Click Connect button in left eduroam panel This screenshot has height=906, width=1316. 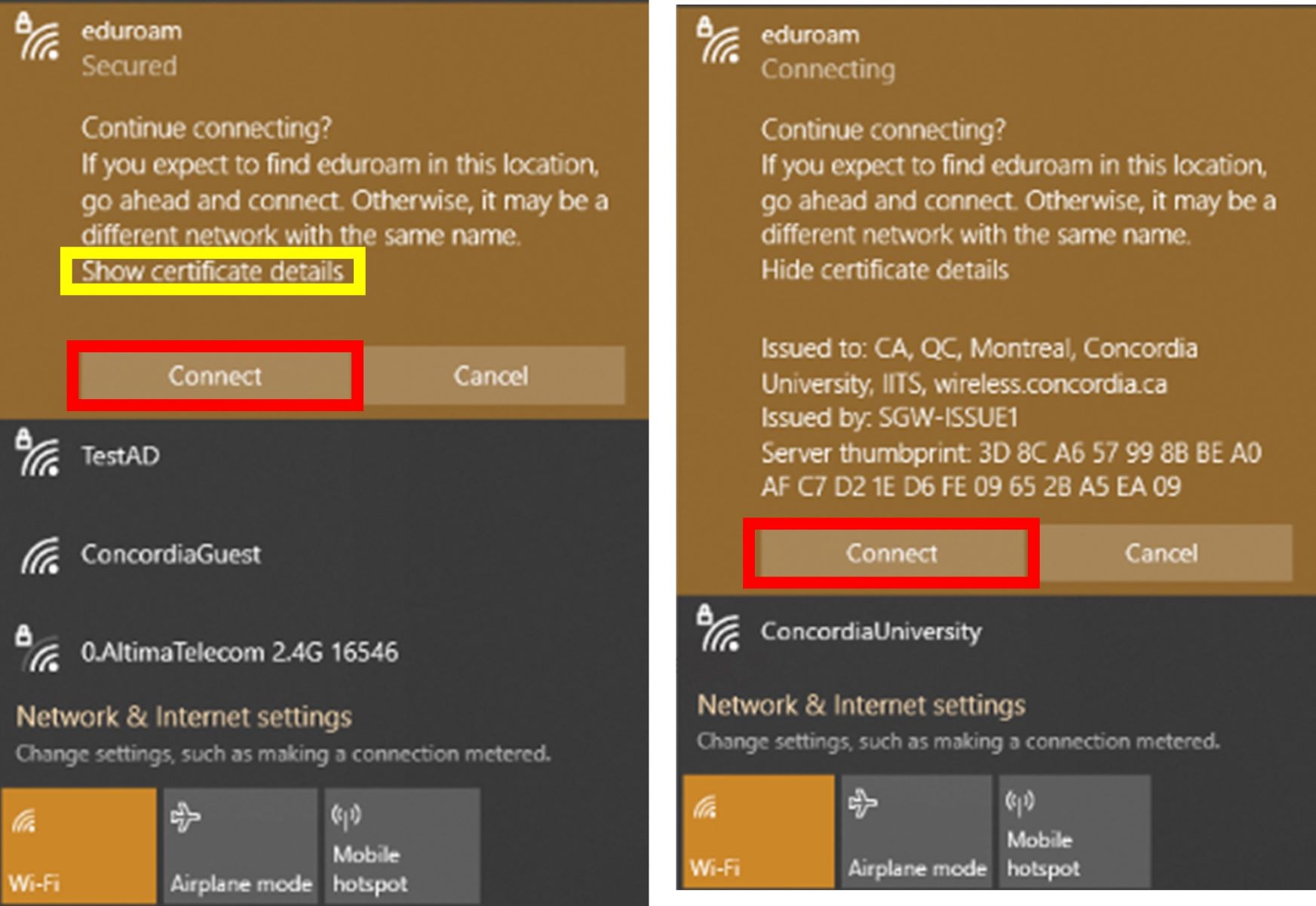click(x=215, y=376)
